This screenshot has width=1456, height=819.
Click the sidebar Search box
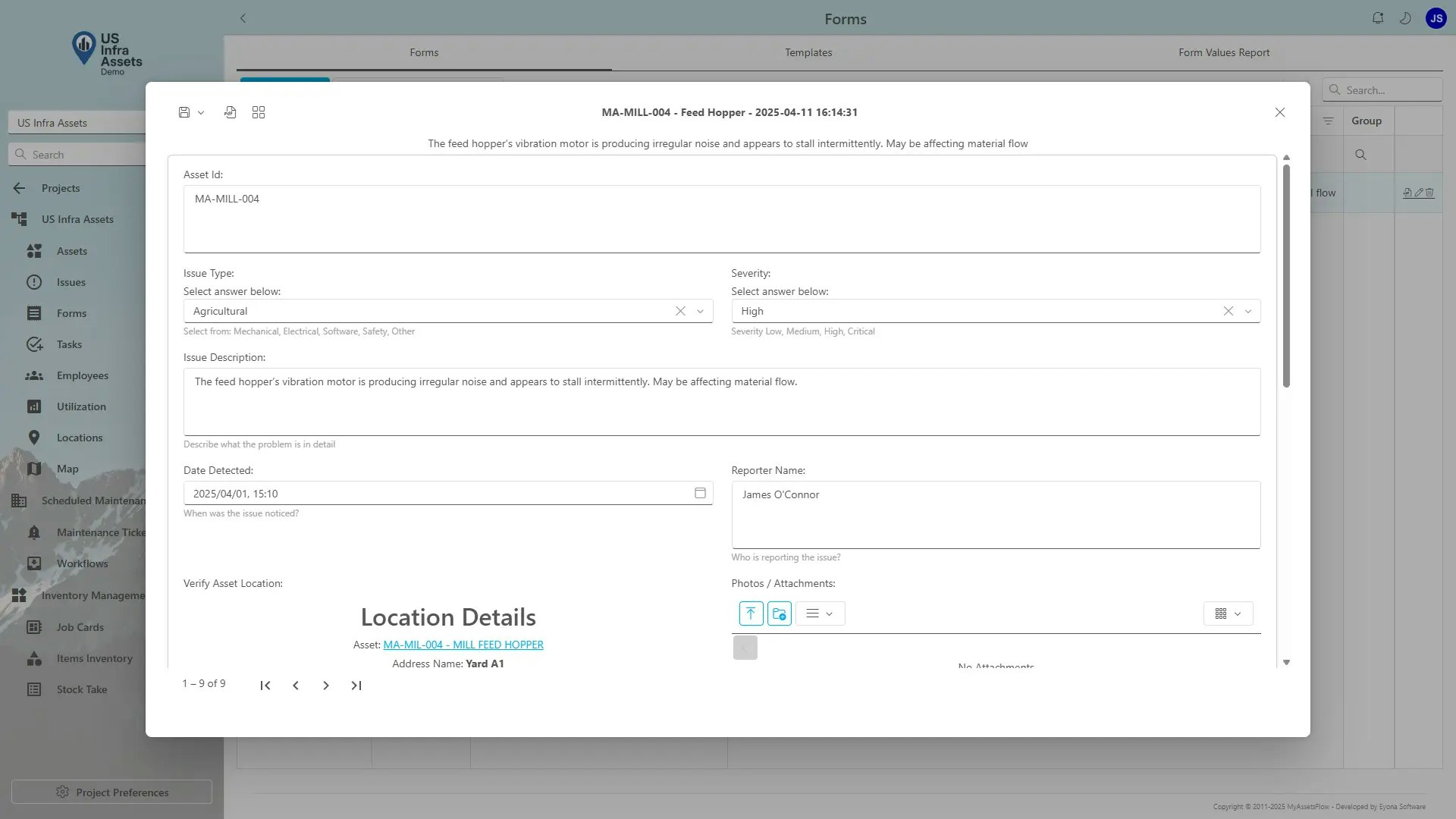pyautogui.click(x=77, y=154)
